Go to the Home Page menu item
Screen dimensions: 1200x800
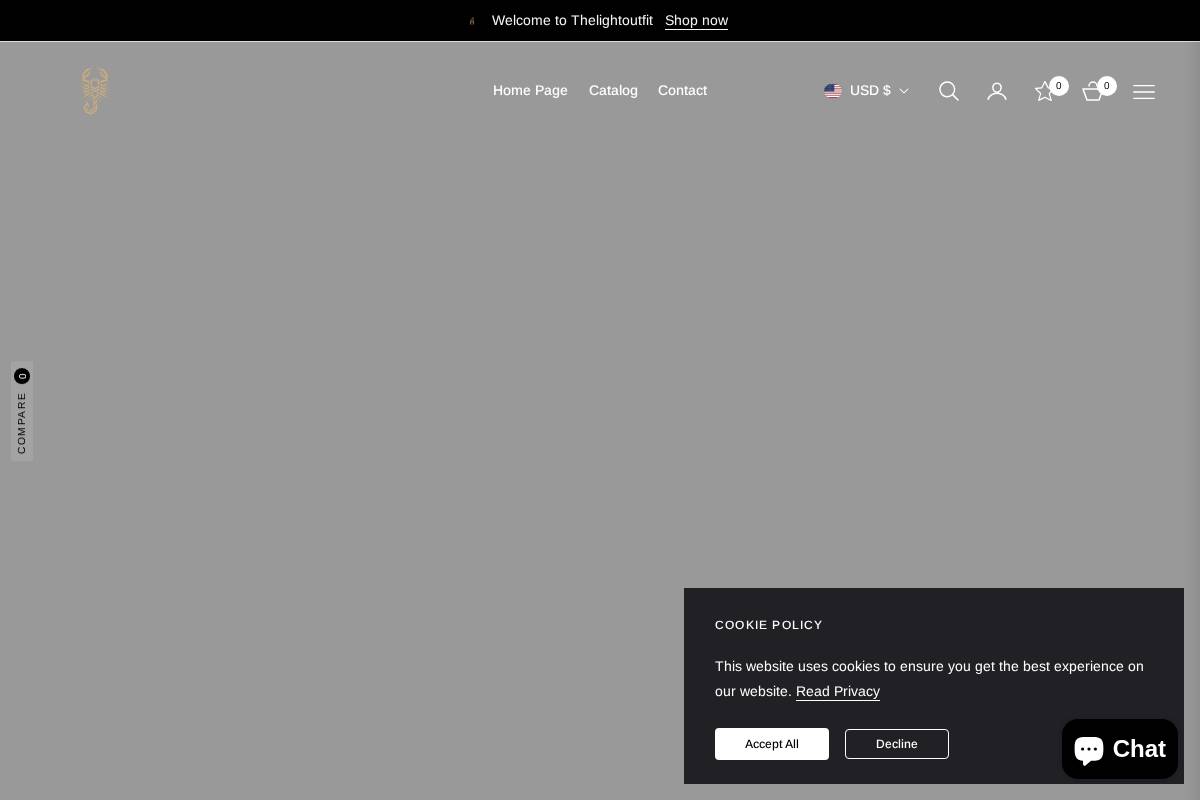[x=530, y=90]
